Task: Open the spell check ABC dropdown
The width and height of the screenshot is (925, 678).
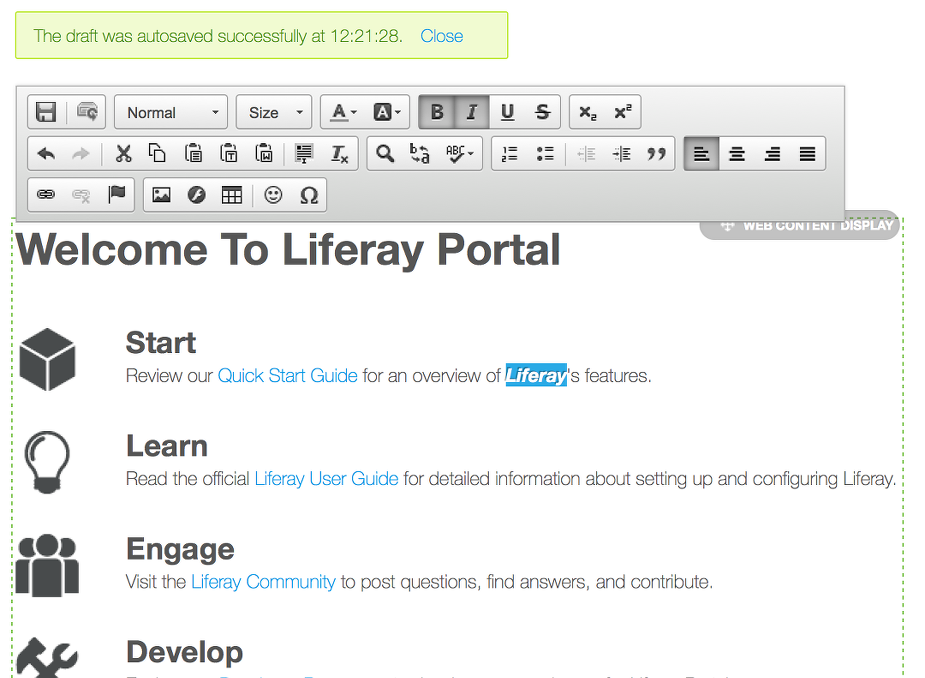Action: click(x=461, y=154)
